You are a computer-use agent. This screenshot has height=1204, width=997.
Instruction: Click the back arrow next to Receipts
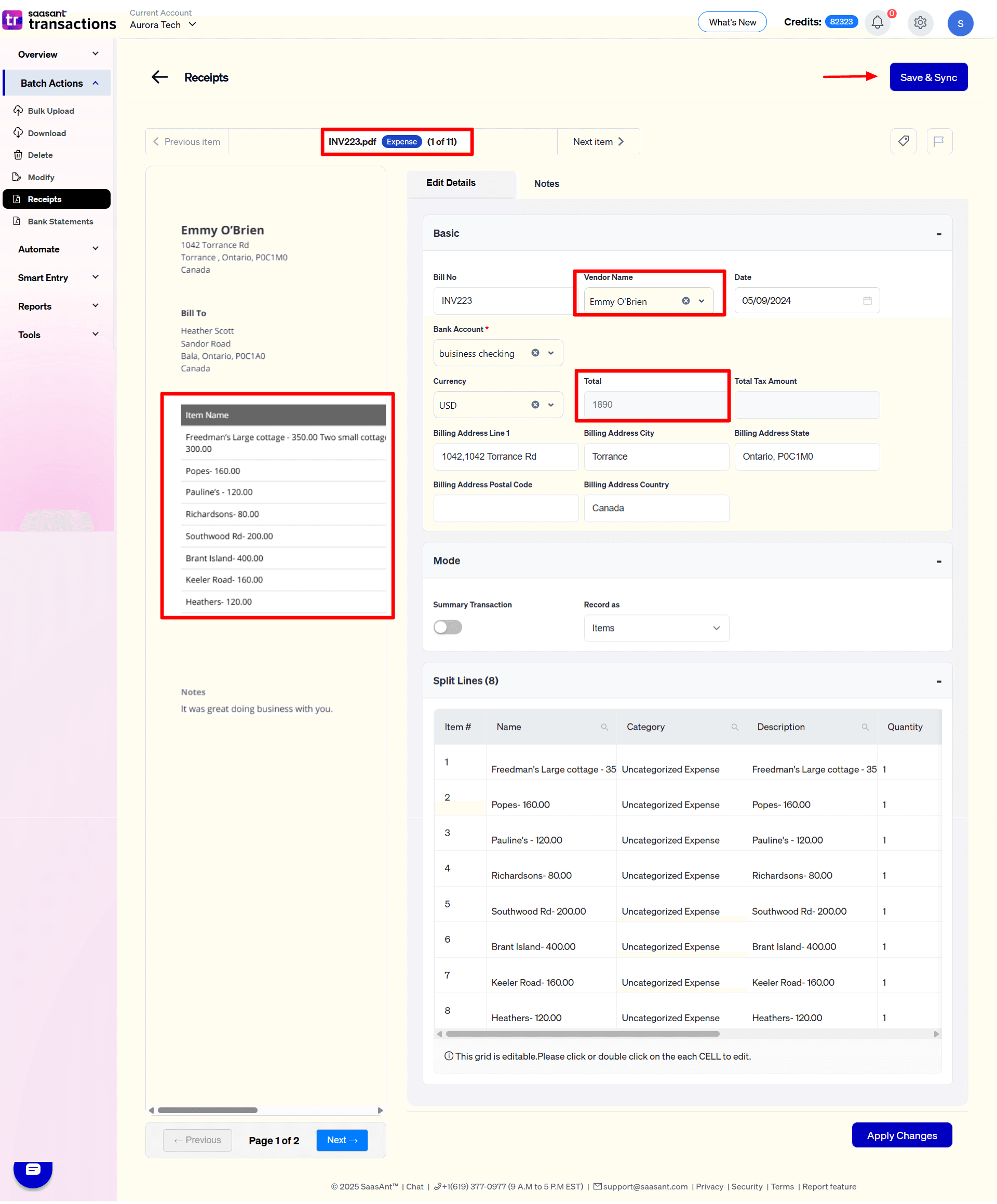tap(159, 77)
